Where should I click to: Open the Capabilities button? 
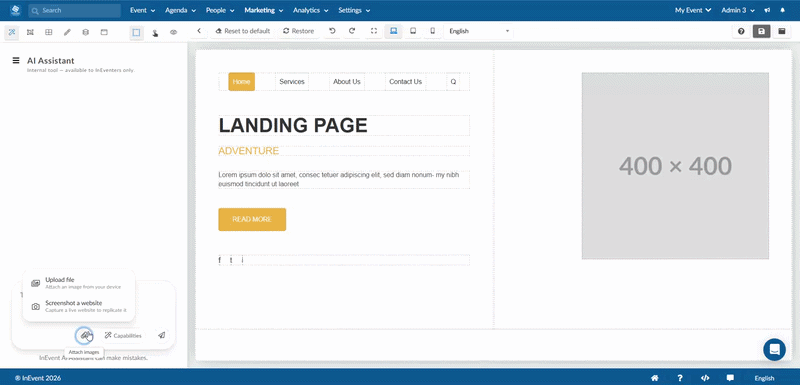click(123, 336)
